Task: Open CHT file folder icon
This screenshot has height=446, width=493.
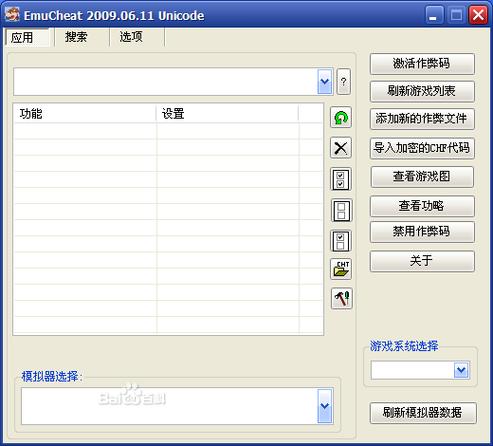Action: tap(341, 269)
